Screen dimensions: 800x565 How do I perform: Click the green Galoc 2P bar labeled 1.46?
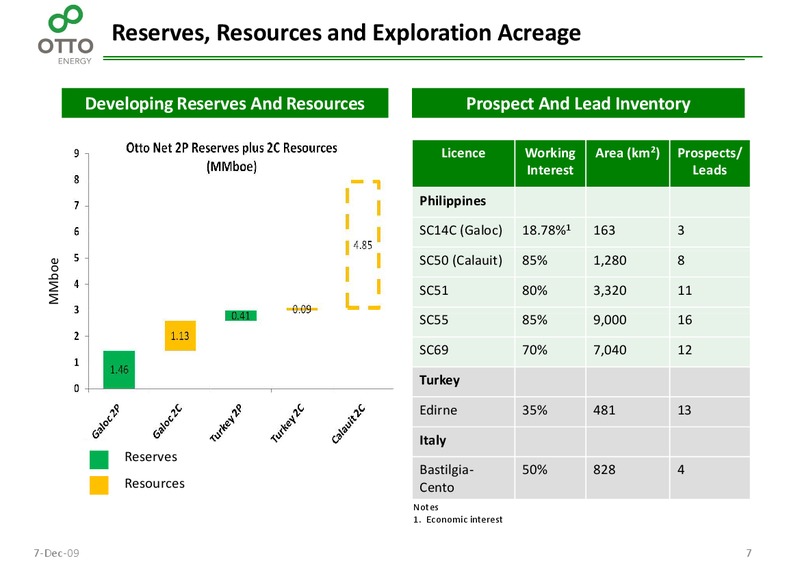coord(119,370)
